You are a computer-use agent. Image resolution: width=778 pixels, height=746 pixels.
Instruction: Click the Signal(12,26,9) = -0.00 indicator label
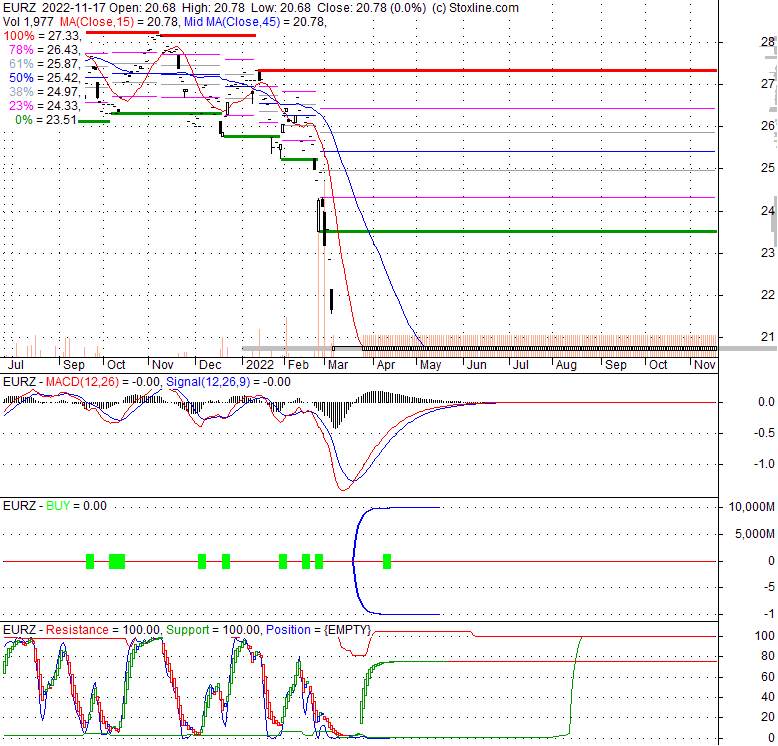pyautogui.click(x=228, y=382)
